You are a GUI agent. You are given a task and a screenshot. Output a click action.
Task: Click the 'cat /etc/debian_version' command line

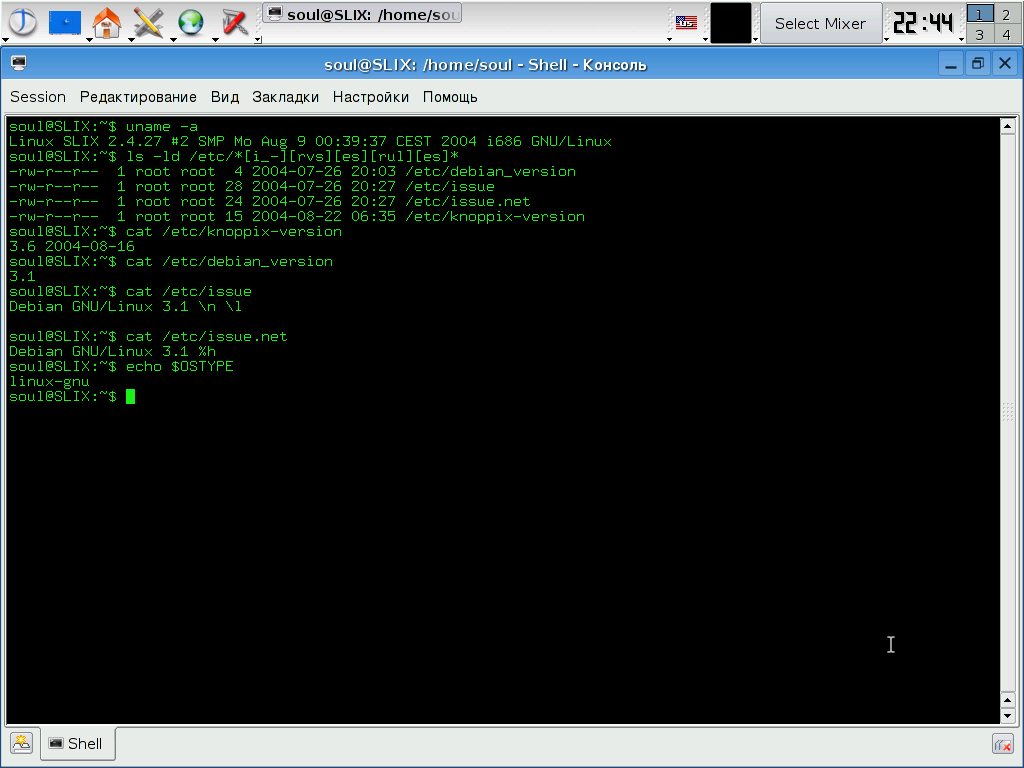171,262
